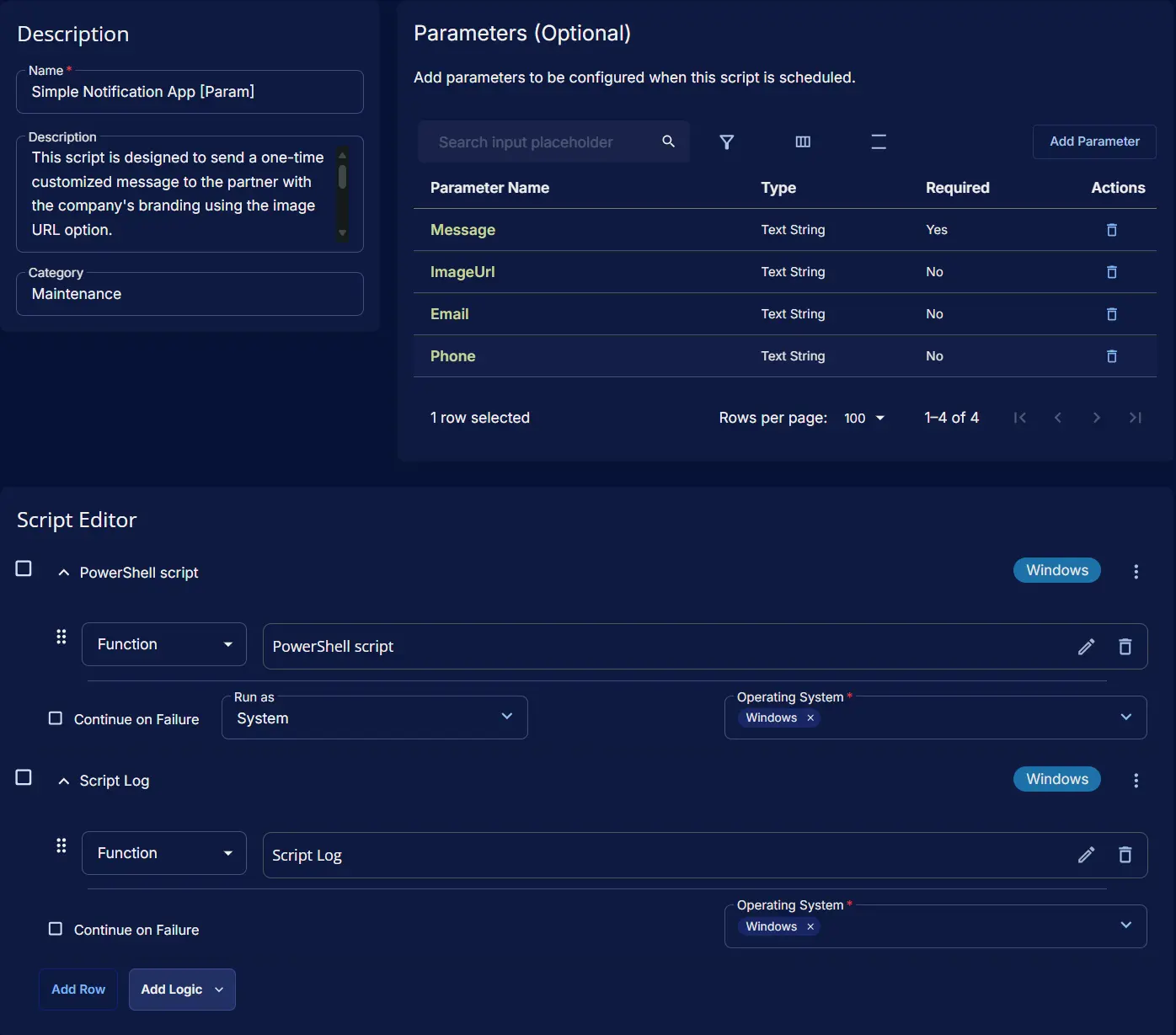
Task: Delete the Script Log function row
Action: click(x=1125, y=855)
